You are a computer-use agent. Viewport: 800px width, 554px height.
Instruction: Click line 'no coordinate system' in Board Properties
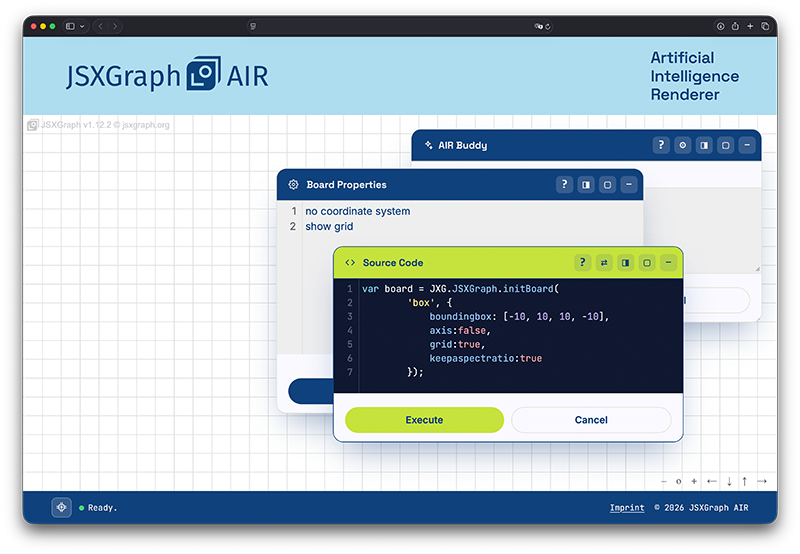tap(358, 211)
